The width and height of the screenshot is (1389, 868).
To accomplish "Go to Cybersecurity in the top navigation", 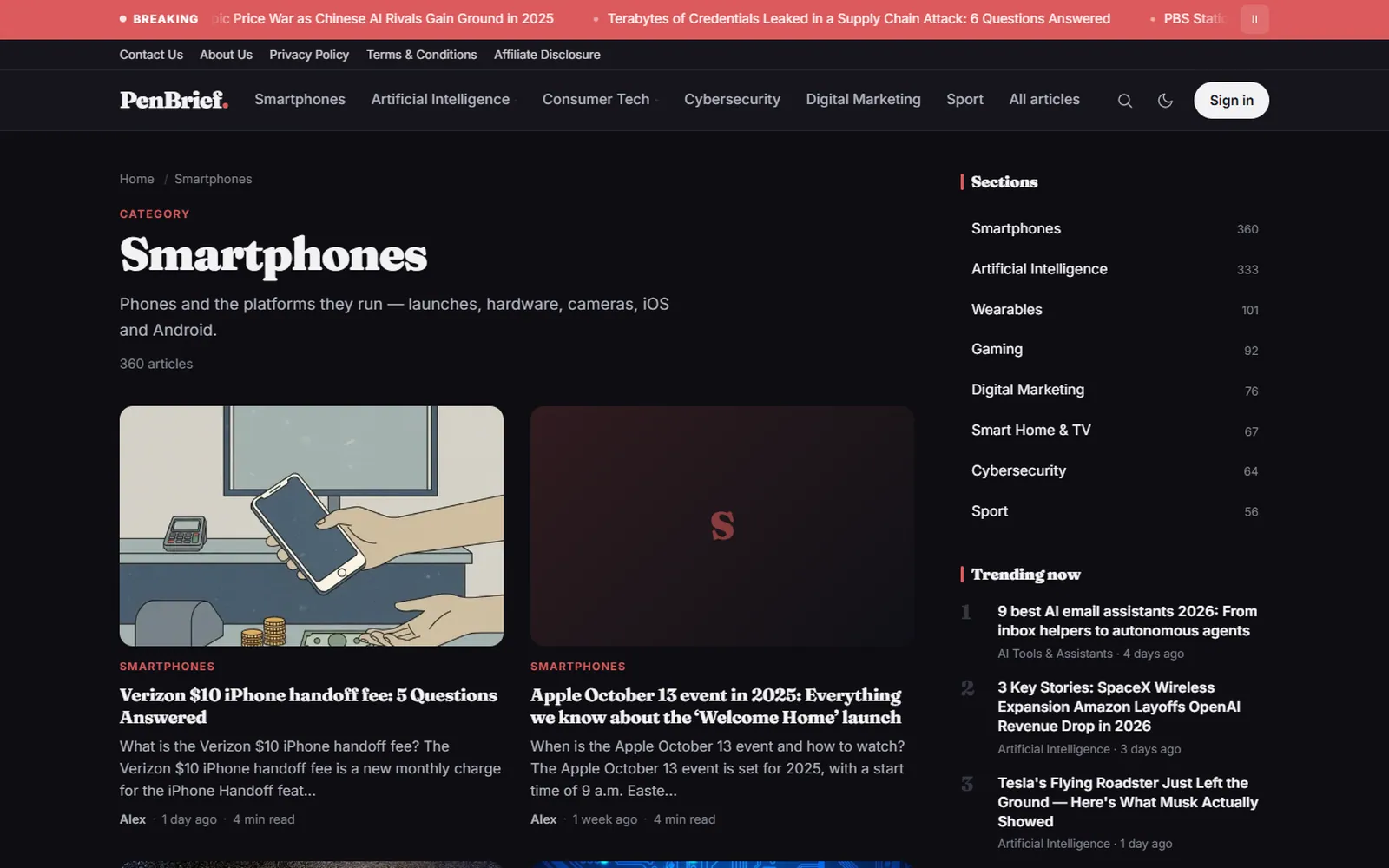I will [732, 100].
